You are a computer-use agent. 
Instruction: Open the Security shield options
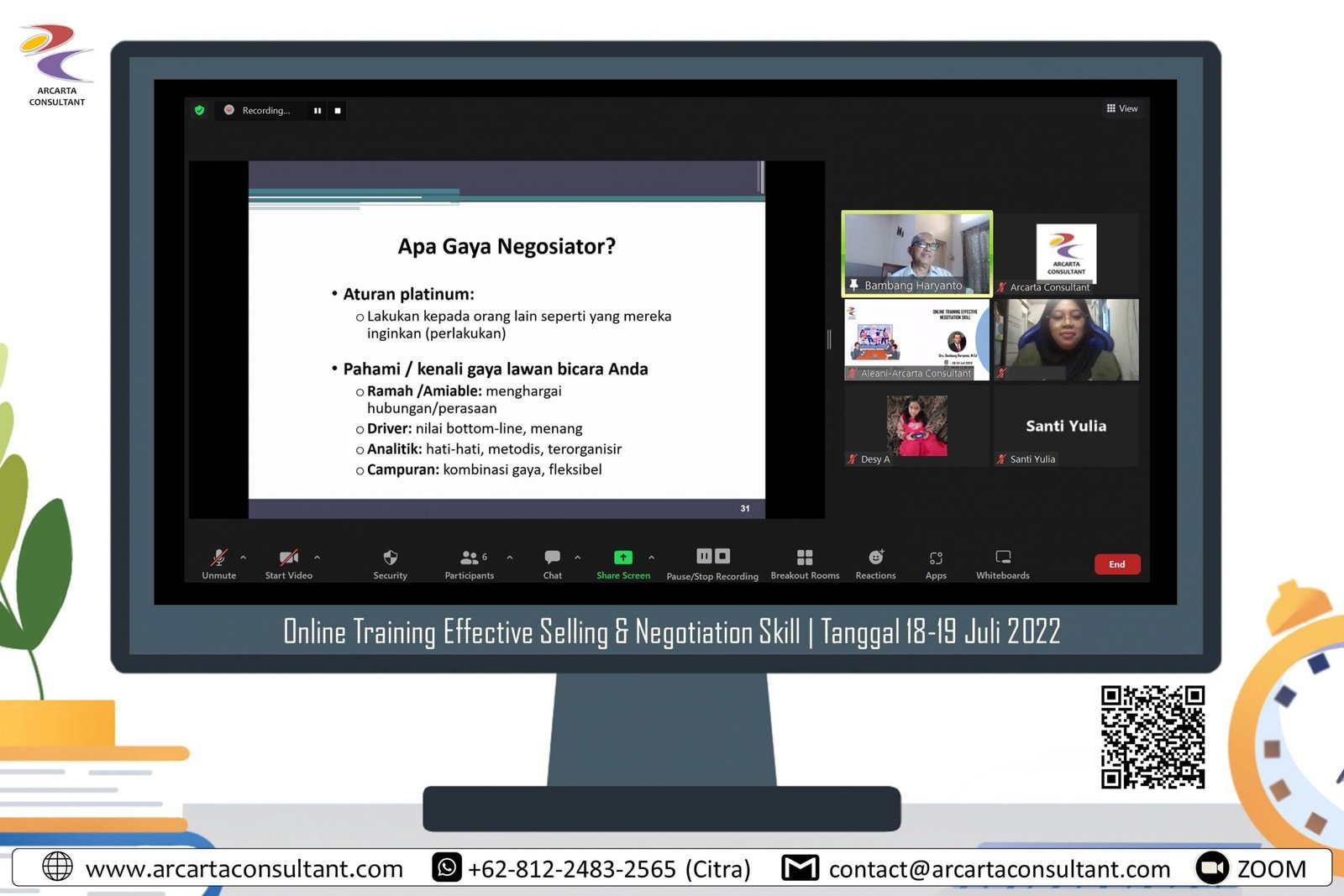tap(390, 563)
